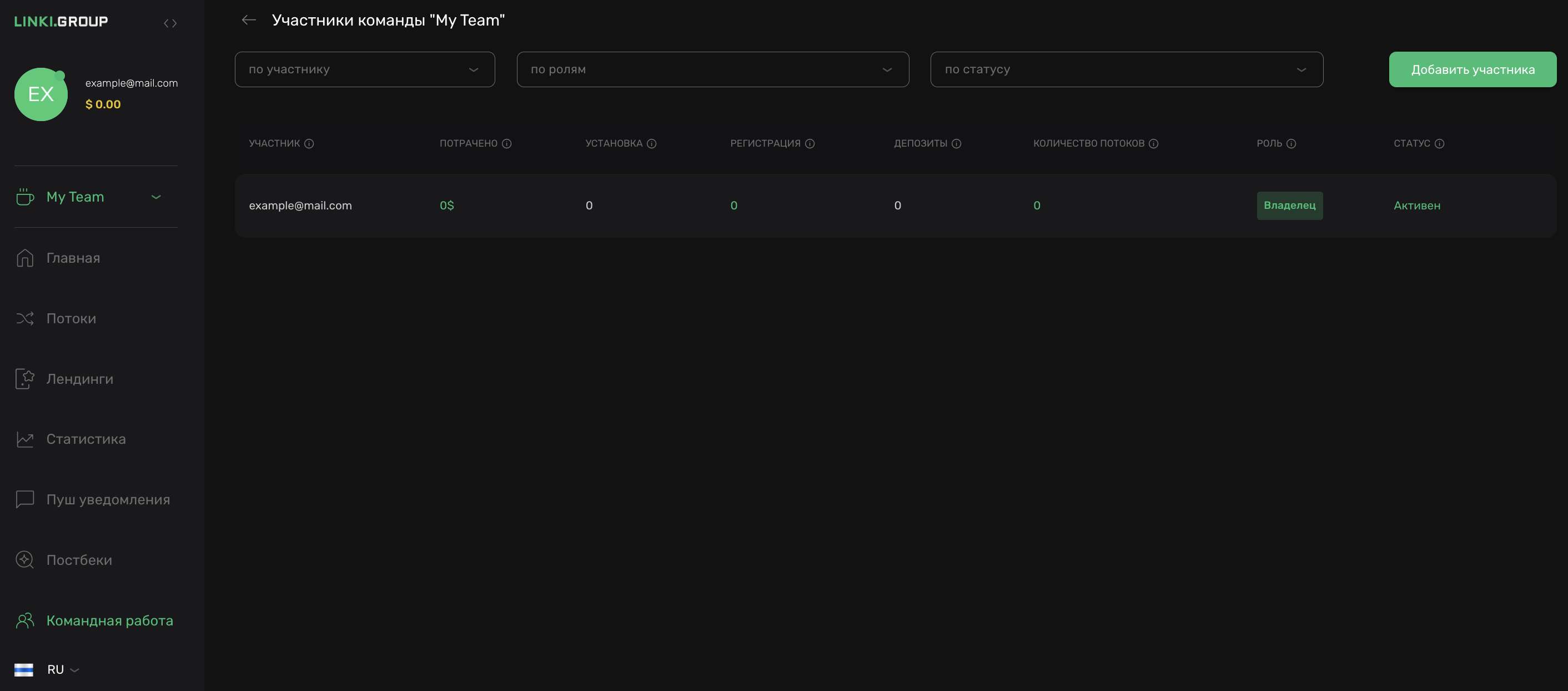This screenshot has height=691, width=1568.
Task: Open the 'по участнику' filter dropdown
Action: (365, 69)
